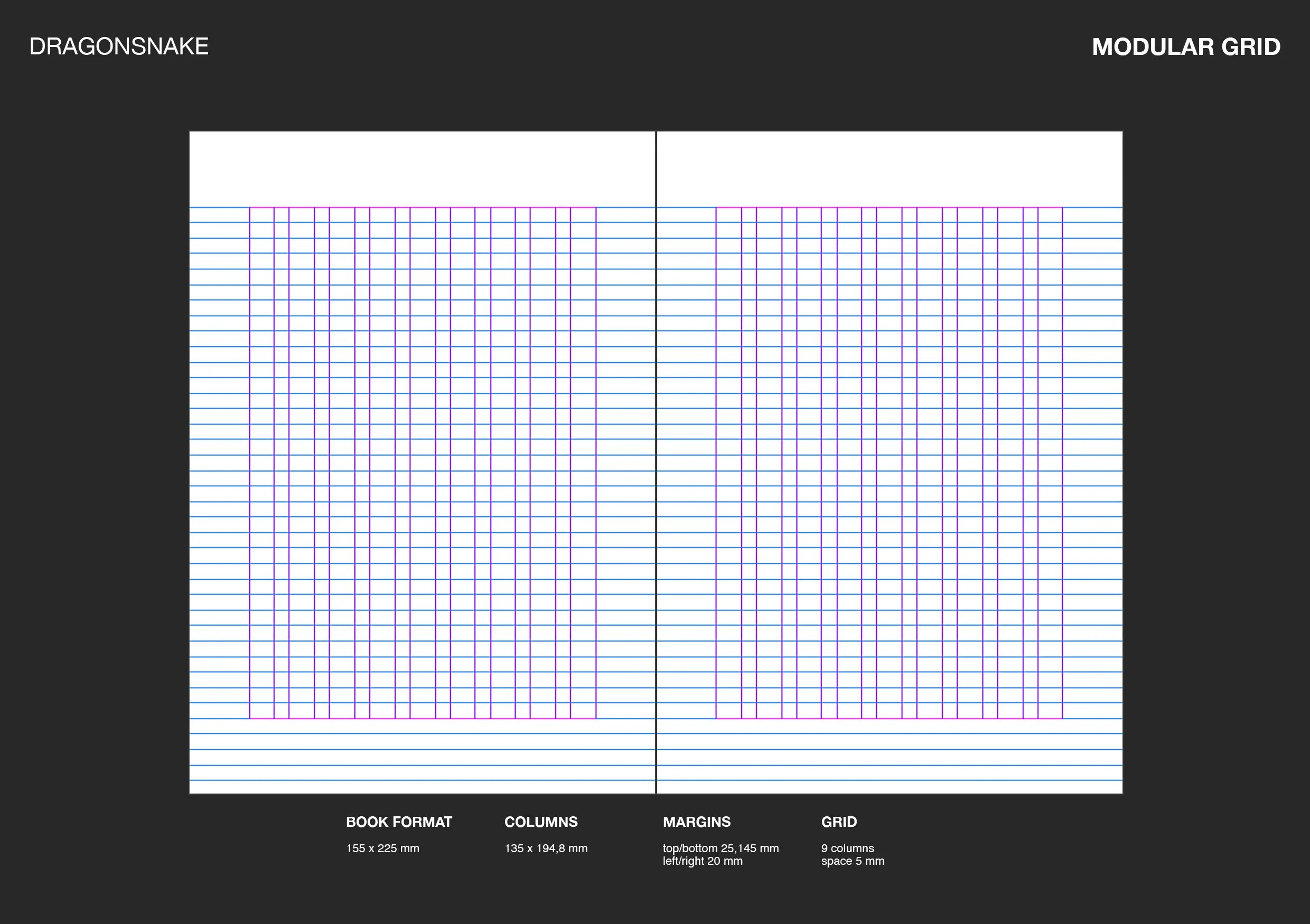This screenshot has height=924, width=1310.
Task: Click the left page magenta grid area
Action: (422, 462)
